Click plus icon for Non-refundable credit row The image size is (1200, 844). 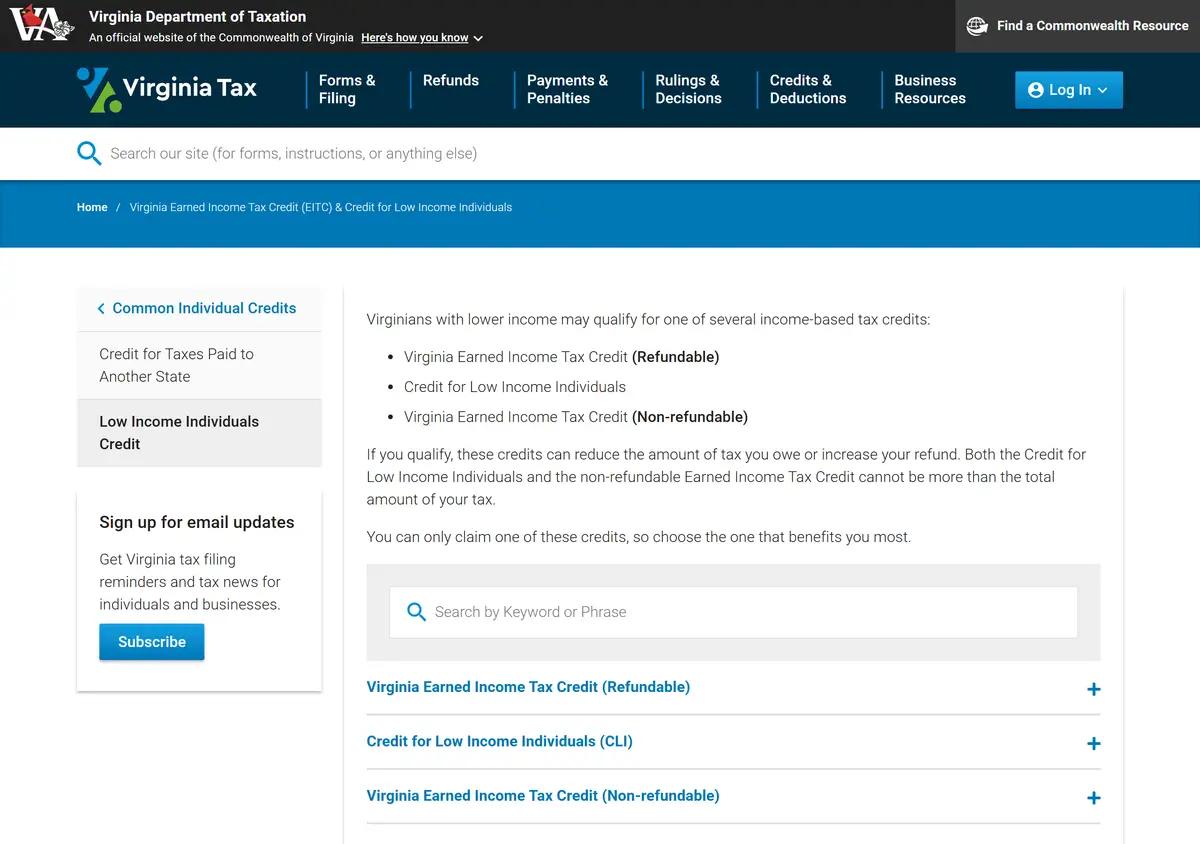tap(1094, 798)
